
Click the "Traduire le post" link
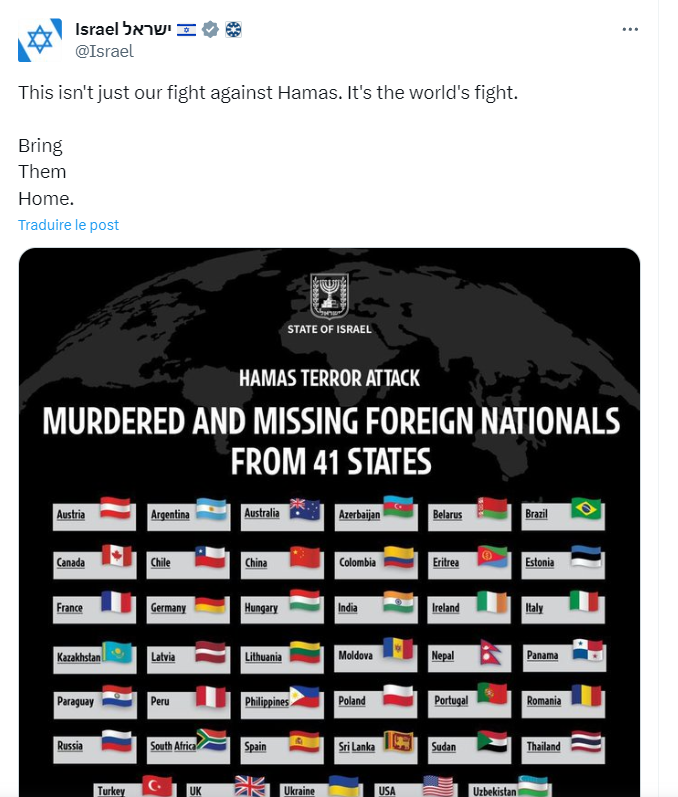(x=68, y=225)
